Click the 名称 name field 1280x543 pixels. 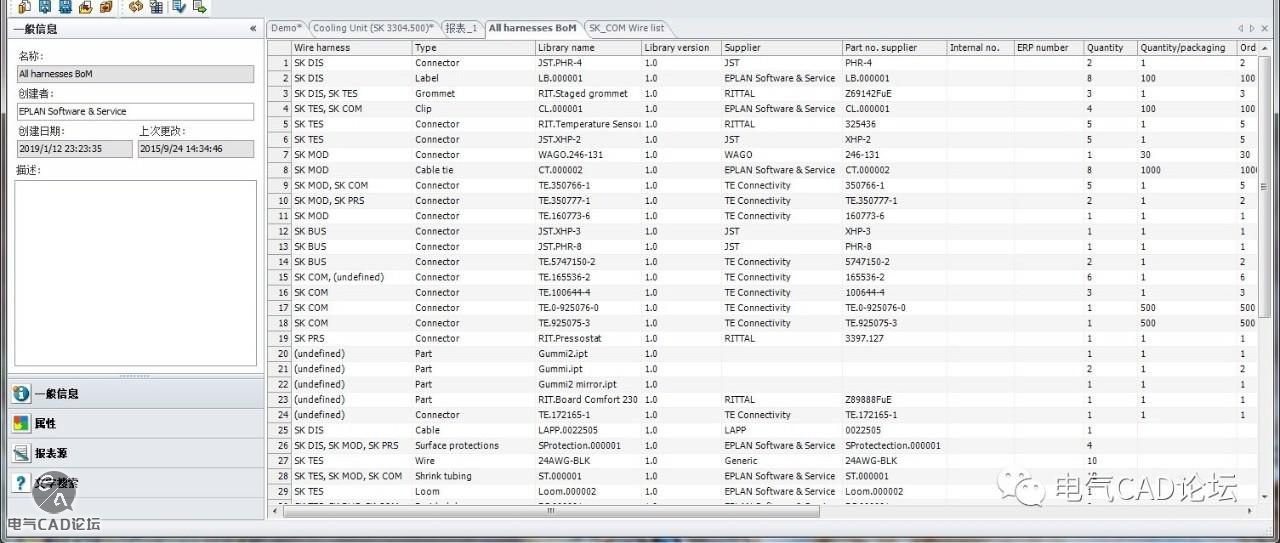pos(135,74)
